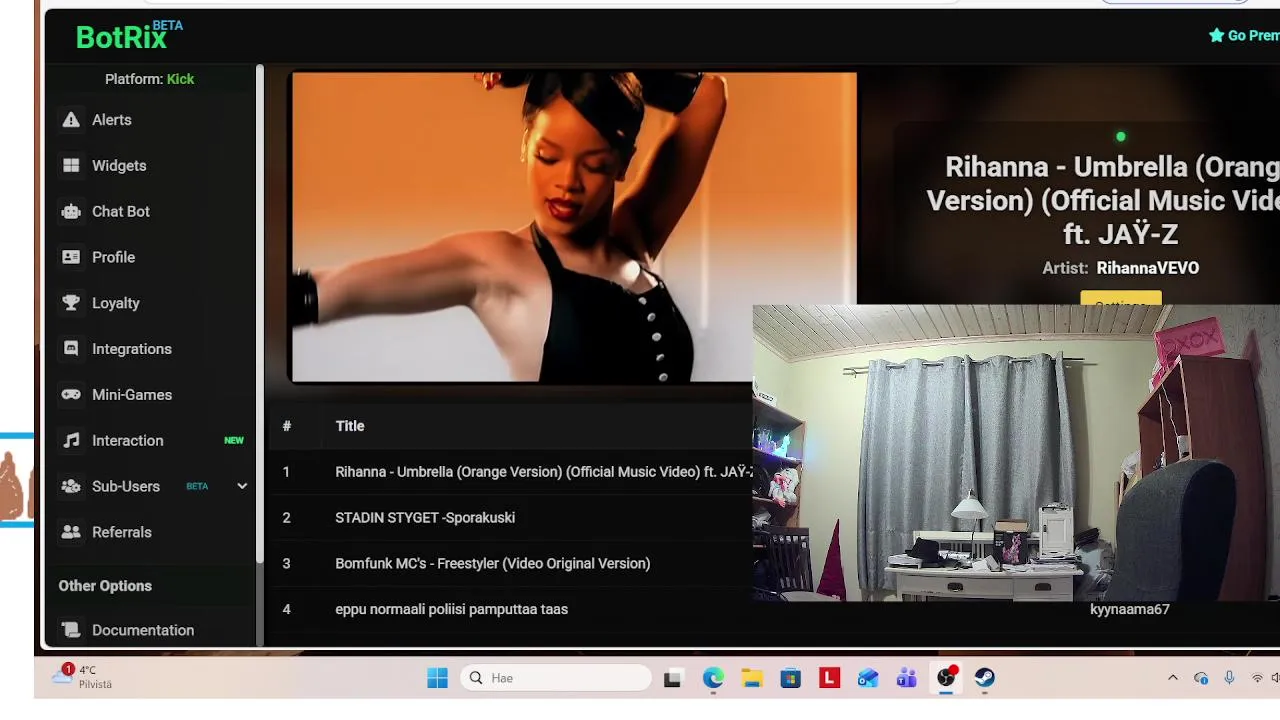Show hidden system tray icons
This screenshot has width=1280, height=720.
point(1173,678)
